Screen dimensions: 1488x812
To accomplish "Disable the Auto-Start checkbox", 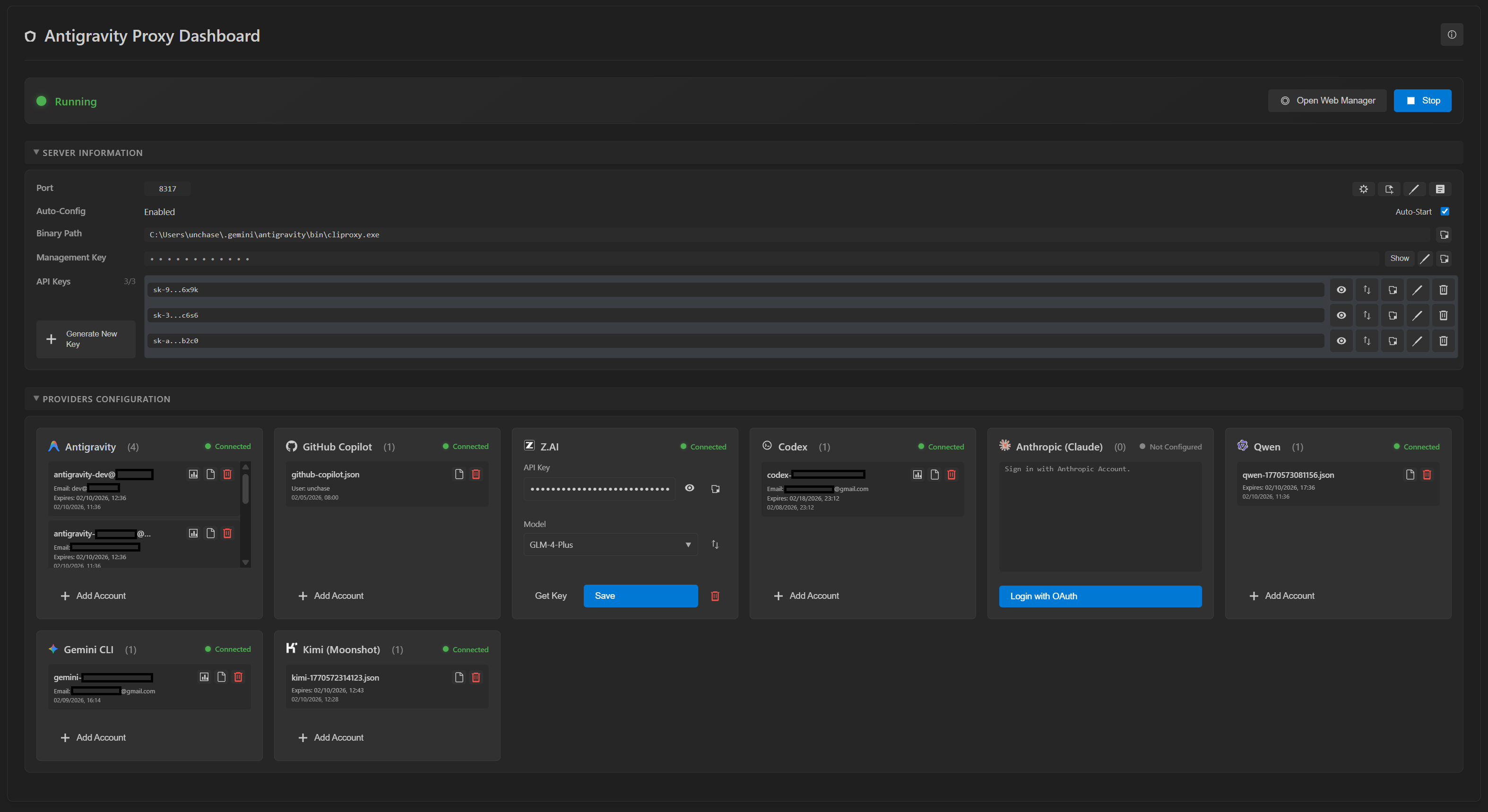I will (x=1445, y=211).
